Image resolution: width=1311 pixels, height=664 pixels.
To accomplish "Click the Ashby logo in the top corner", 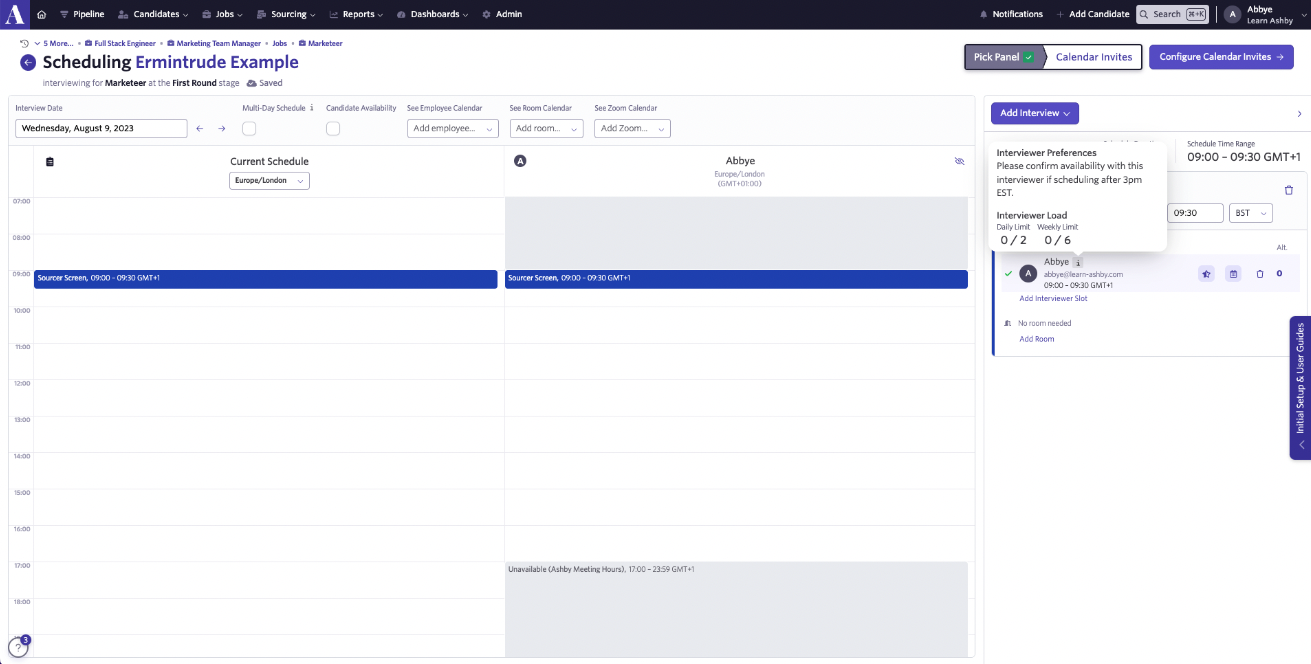I will (x=14, y=14).
